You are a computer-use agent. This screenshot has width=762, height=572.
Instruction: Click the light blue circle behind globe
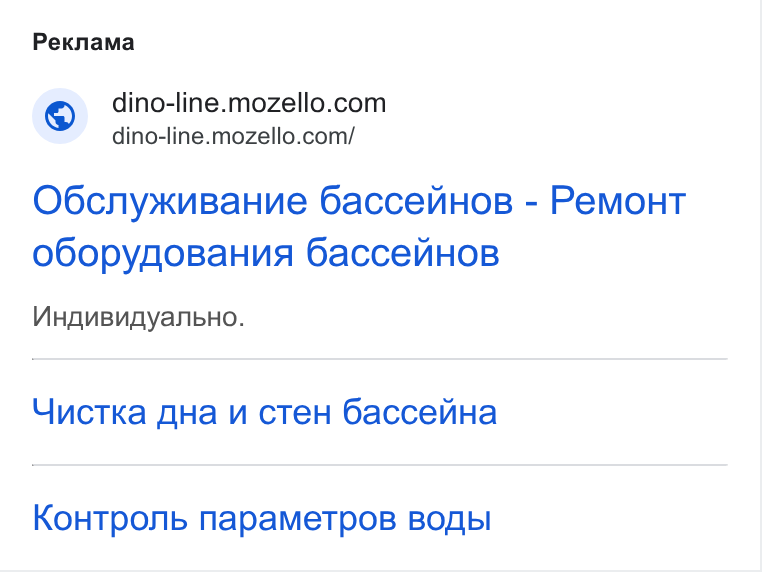coord(60,116)
